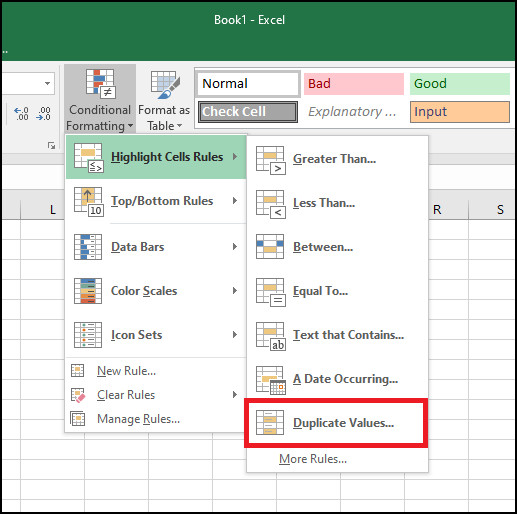
Task: Select column S header
Action: [x=492, y=210]
